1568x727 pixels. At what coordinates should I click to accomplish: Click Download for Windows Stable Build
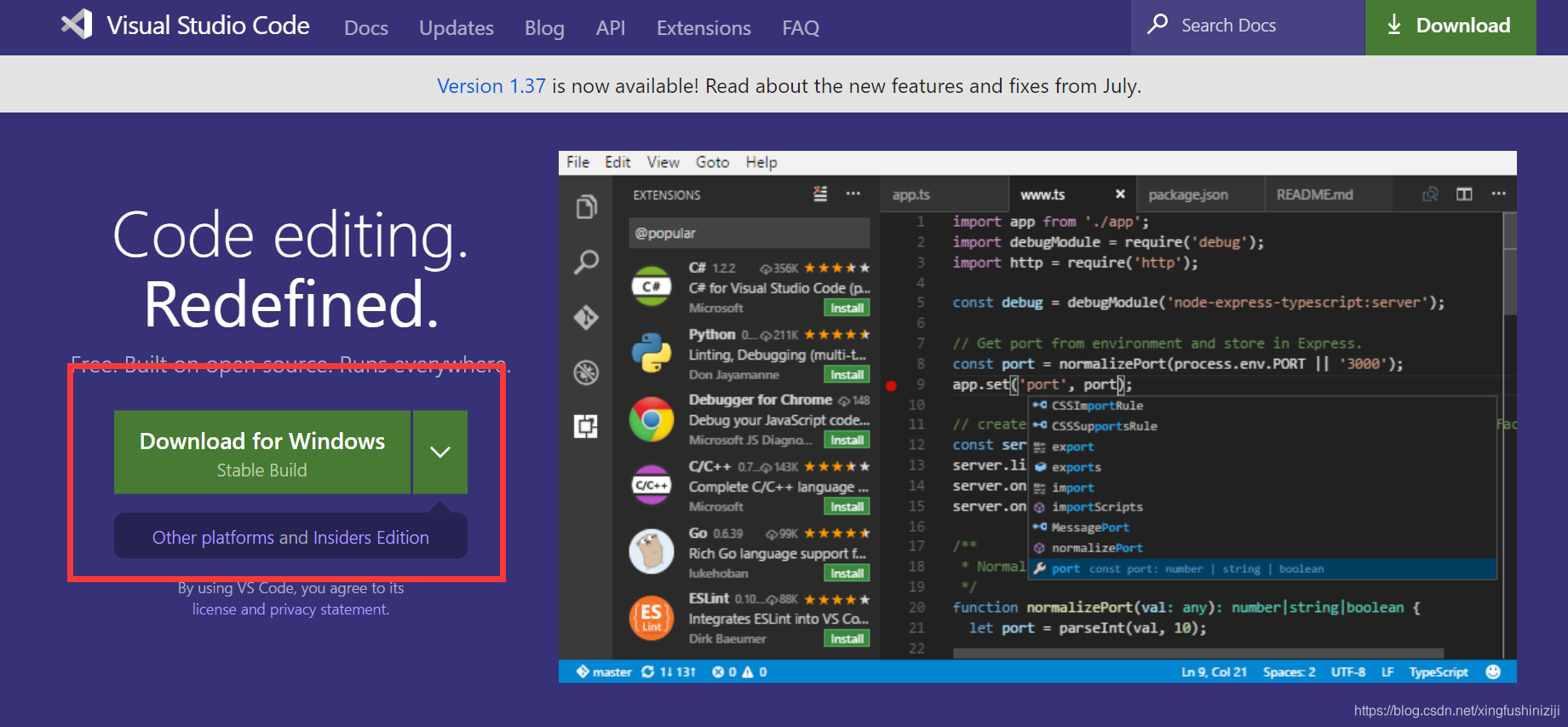click(262, 453)
